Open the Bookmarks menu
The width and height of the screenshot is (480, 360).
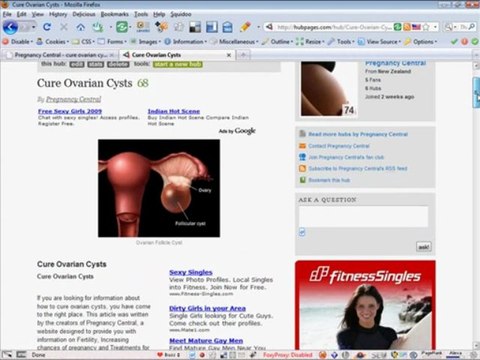(115, 14)
